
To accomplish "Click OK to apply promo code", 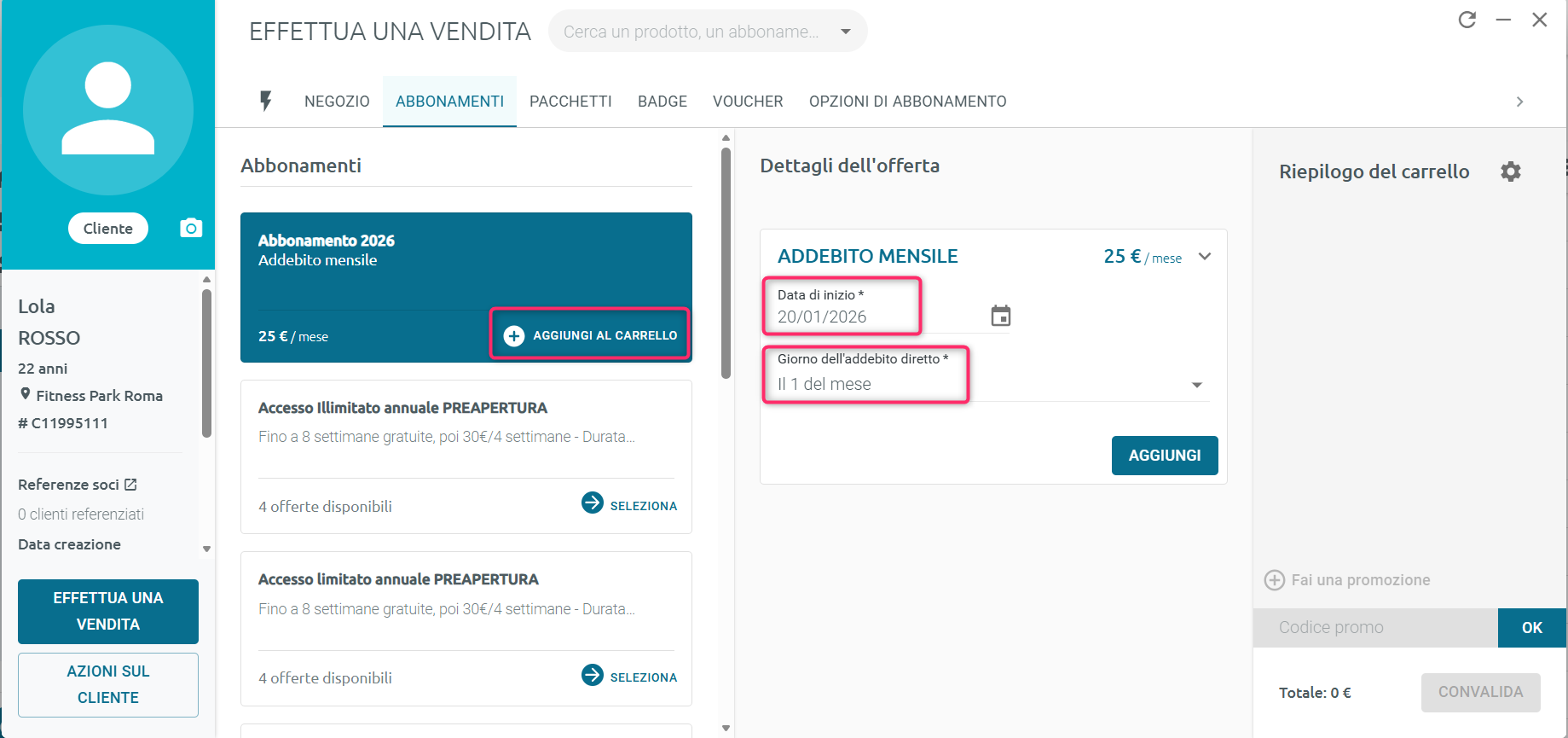I will pos(1532,628).
